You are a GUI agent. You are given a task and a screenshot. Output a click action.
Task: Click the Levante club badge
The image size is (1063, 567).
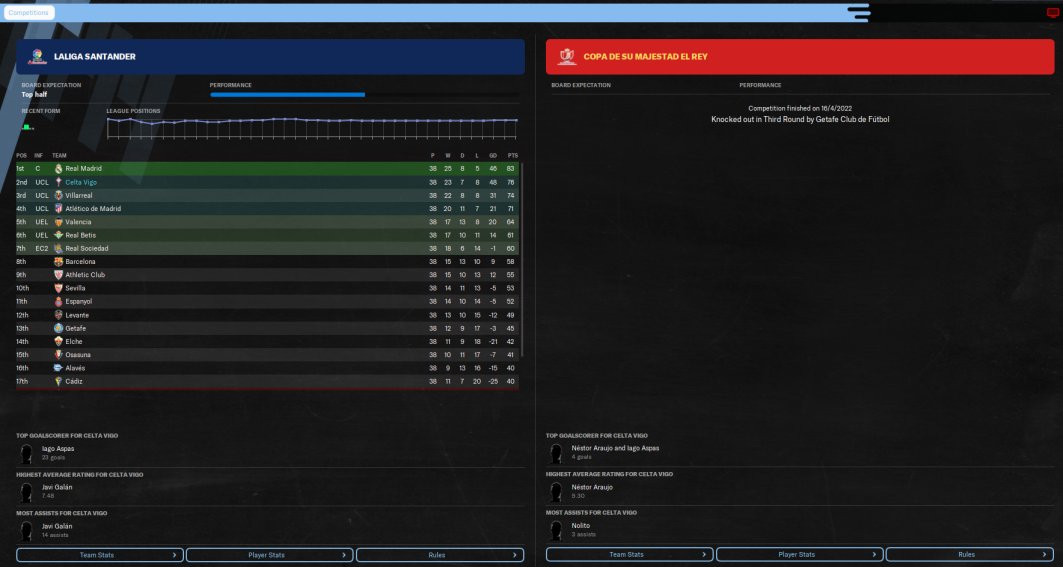pos(58,315)
